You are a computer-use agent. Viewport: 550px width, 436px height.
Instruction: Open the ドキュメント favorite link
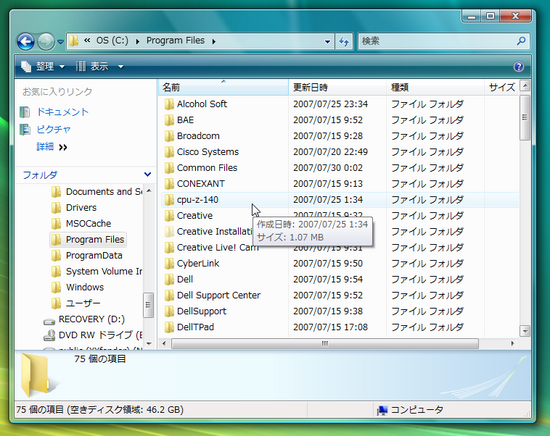point(62,112)
